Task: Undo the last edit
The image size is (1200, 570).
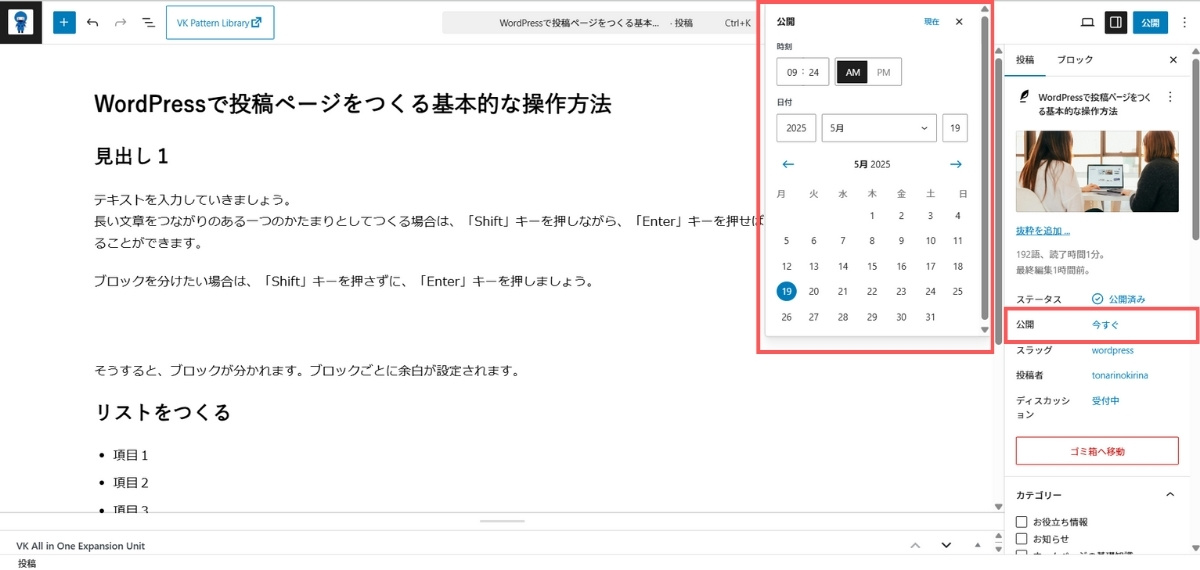Action: [x=93, y=22]
